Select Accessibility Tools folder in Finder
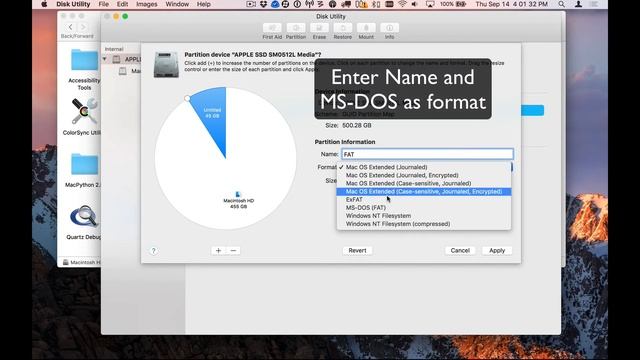Viewport: 640px width, 360px height. pos(84,69)
